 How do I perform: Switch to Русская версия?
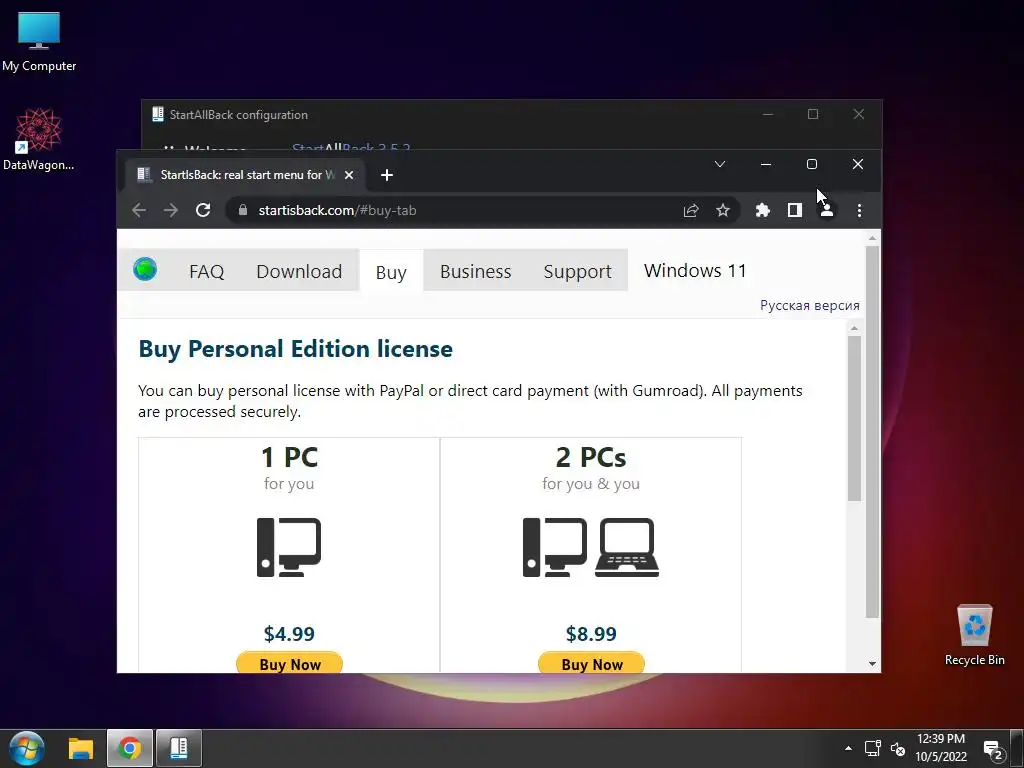tap(810, 306)
